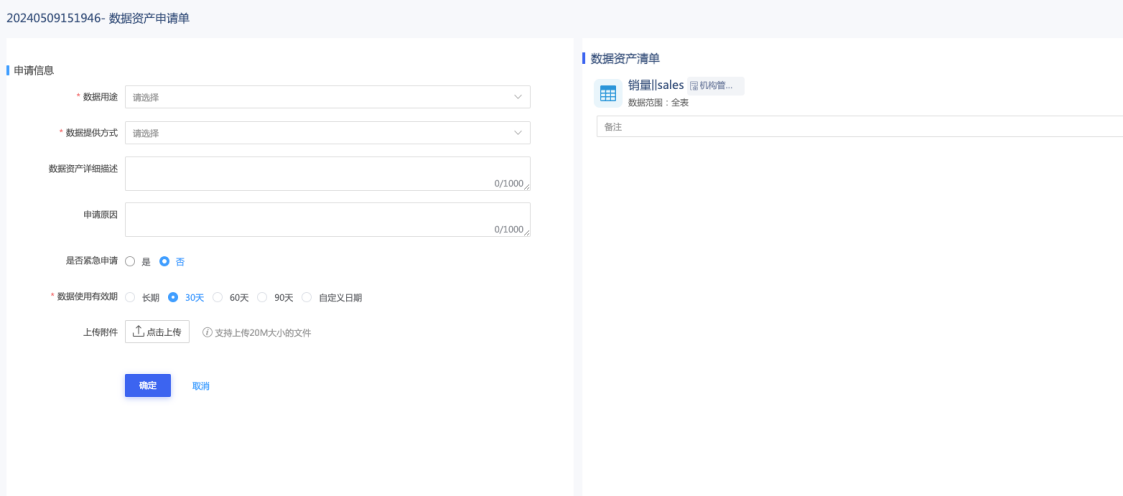The width and height of the screenshot is (1123, 496).
Task: Choose 30天 validity period
Action: (x=173, y=298)
